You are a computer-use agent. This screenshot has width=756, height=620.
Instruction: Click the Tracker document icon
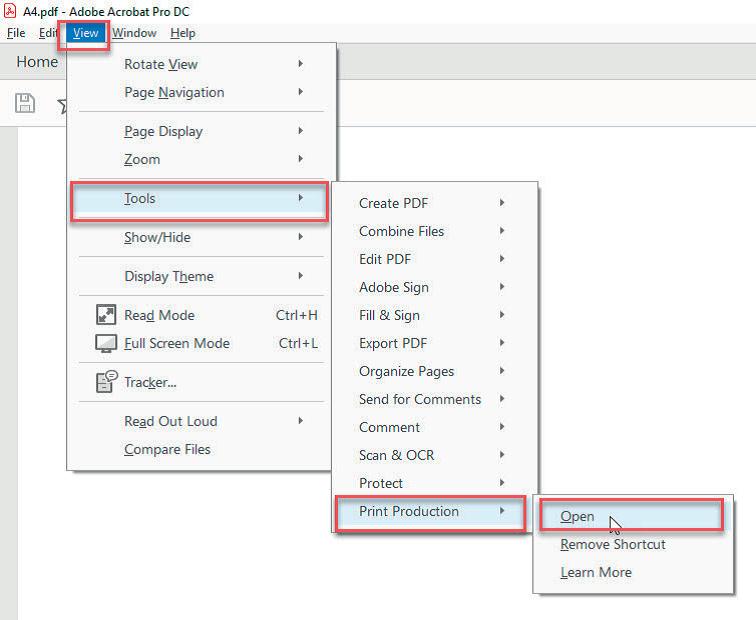pyautogui.click(x=107, y=382)
